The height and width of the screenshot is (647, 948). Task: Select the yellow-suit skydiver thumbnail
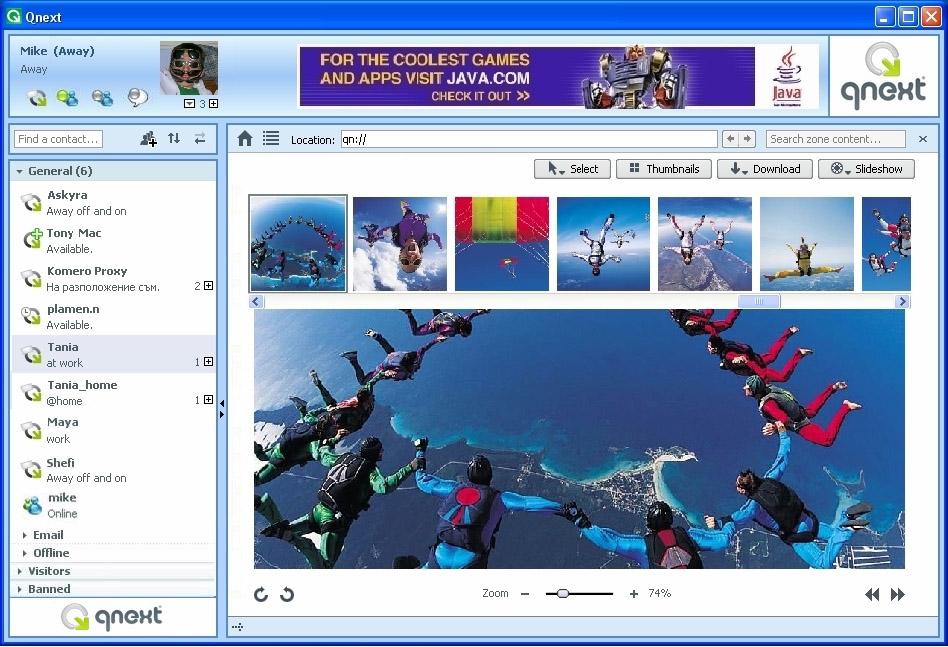point(807,244)
